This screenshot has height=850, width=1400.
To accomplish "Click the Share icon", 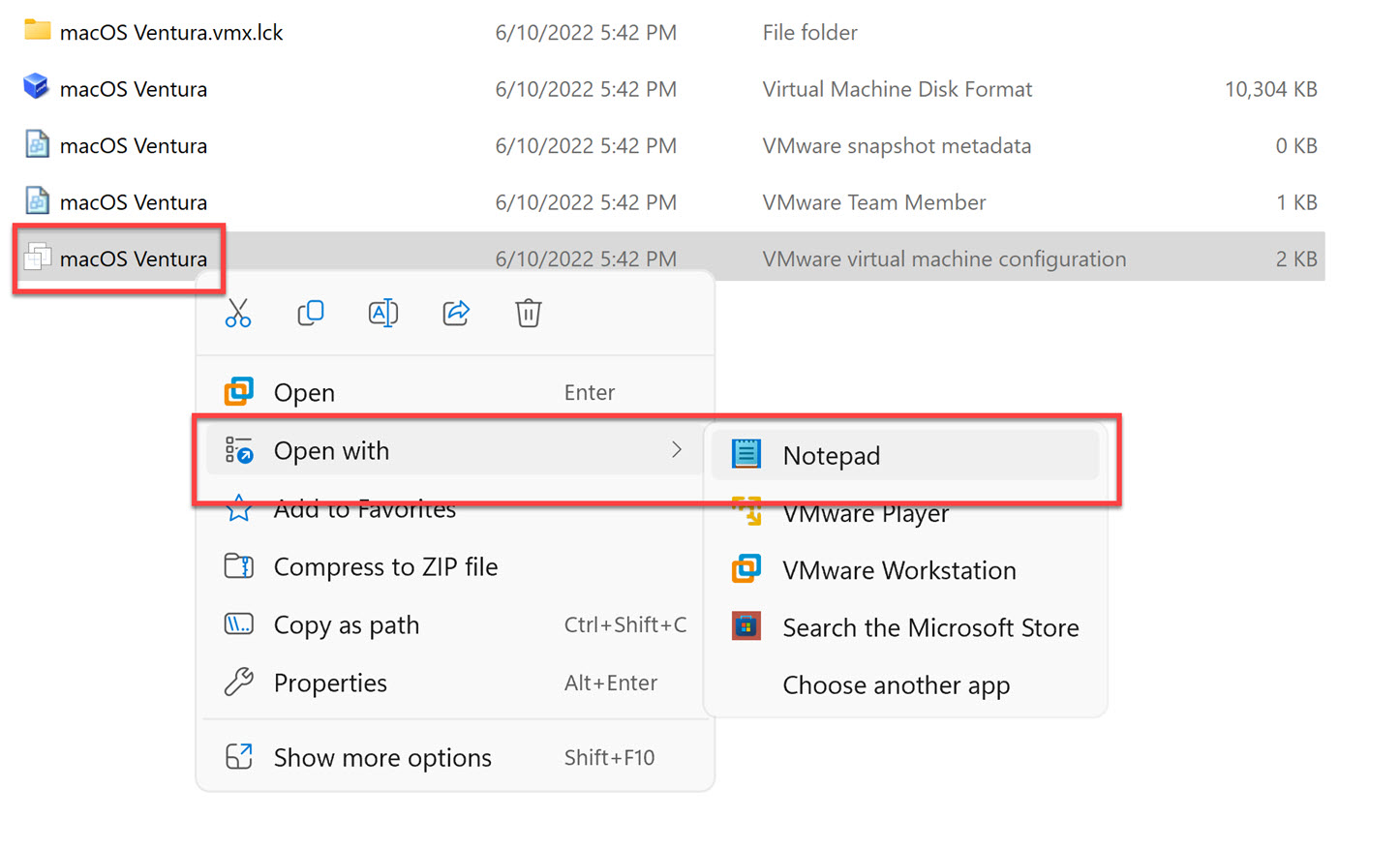I will pos(455,313).
